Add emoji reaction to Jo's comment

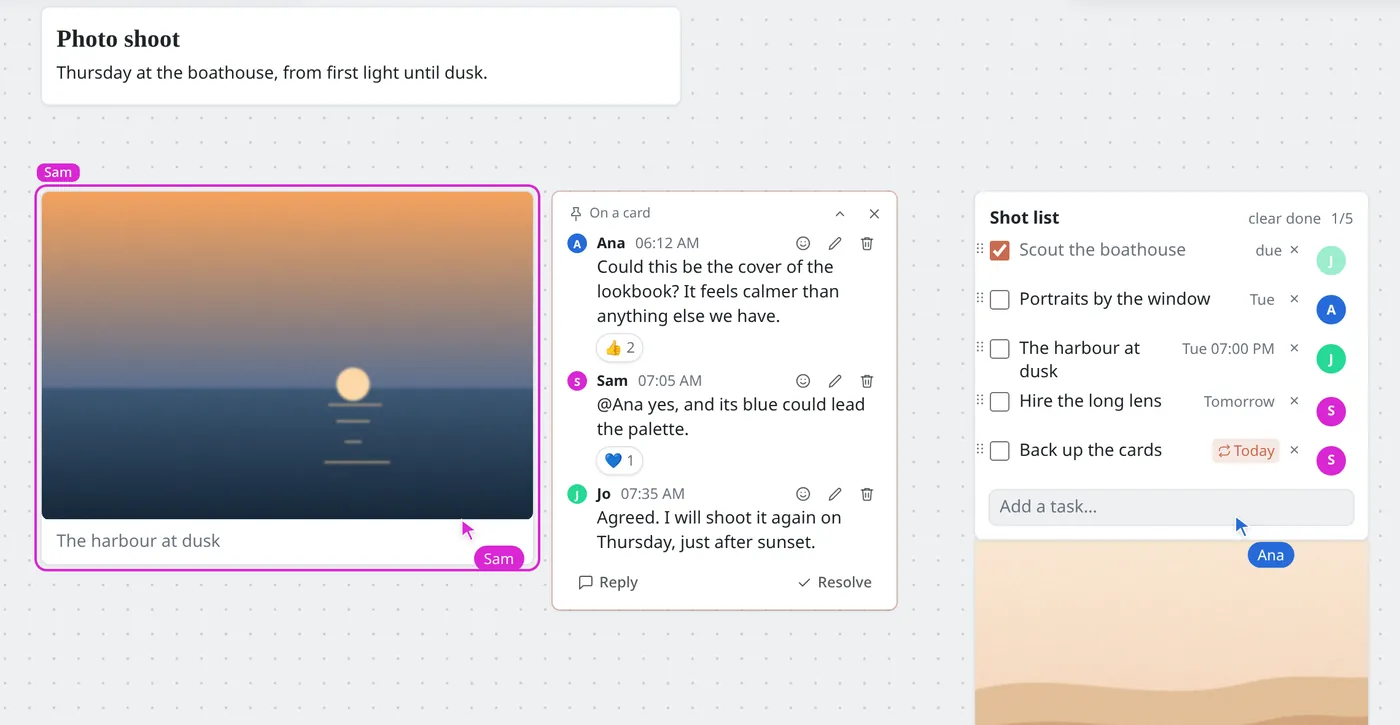803,494
